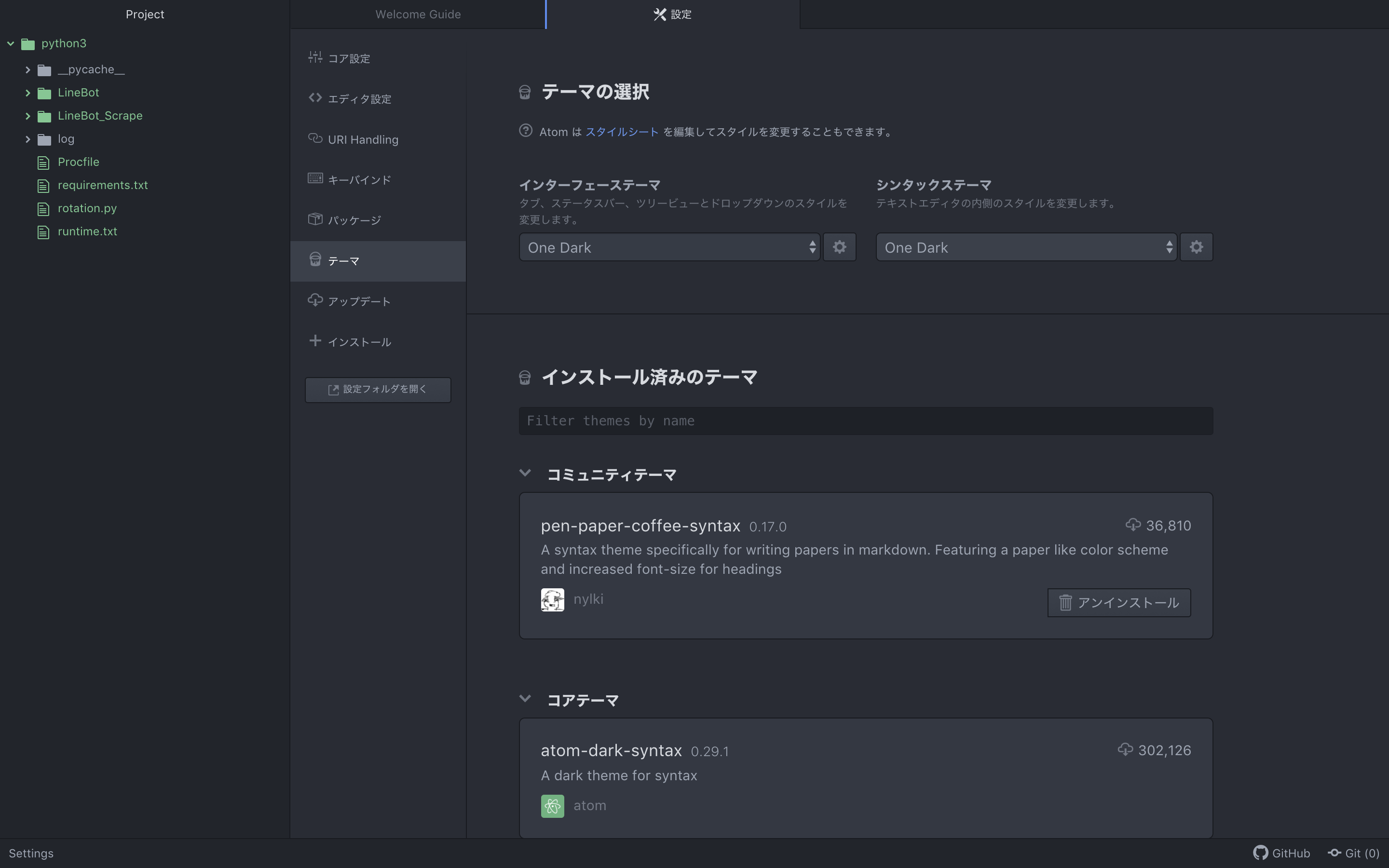Screen dimensions: 1389x868
Task: Expand the __pycache__ folder chevron
Action: [x=27, y=70]
